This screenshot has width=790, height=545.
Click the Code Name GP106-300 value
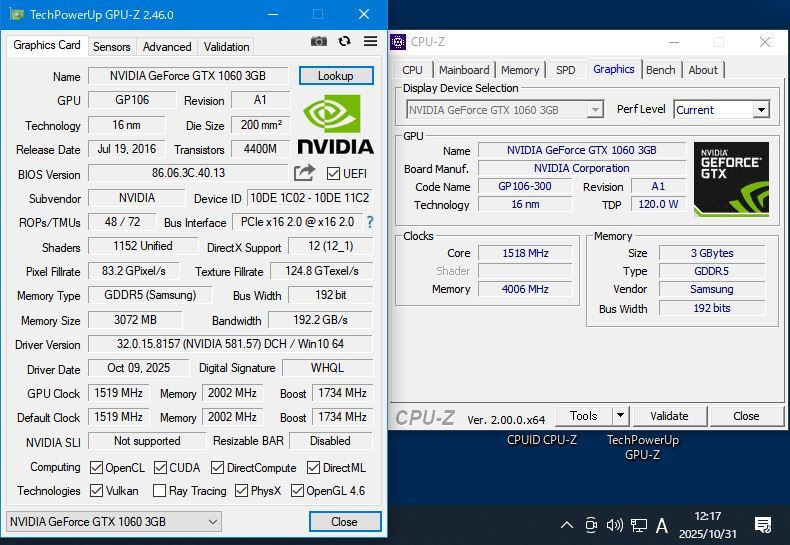(x=525, y=186)
